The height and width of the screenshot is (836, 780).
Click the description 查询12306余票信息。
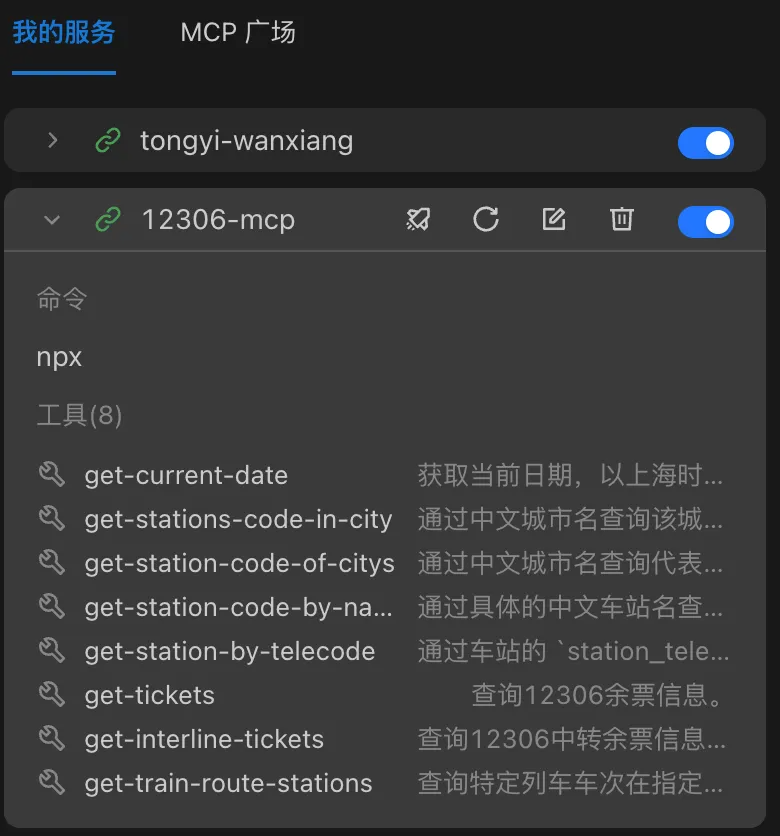pos(597,695)
